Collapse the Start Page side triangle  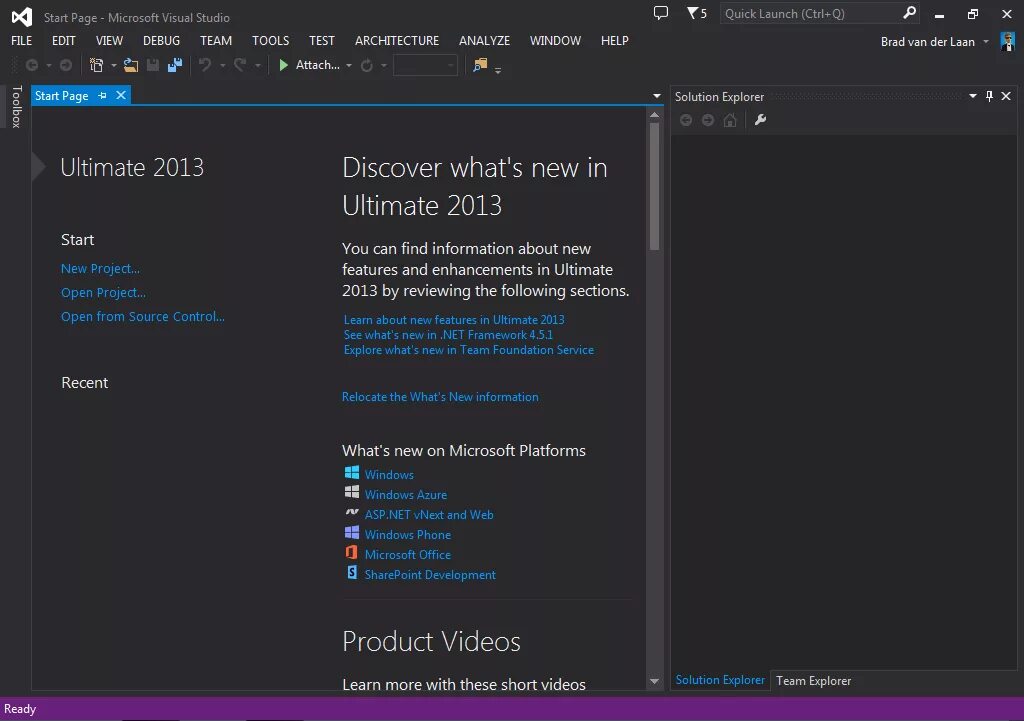click(39, 167)
